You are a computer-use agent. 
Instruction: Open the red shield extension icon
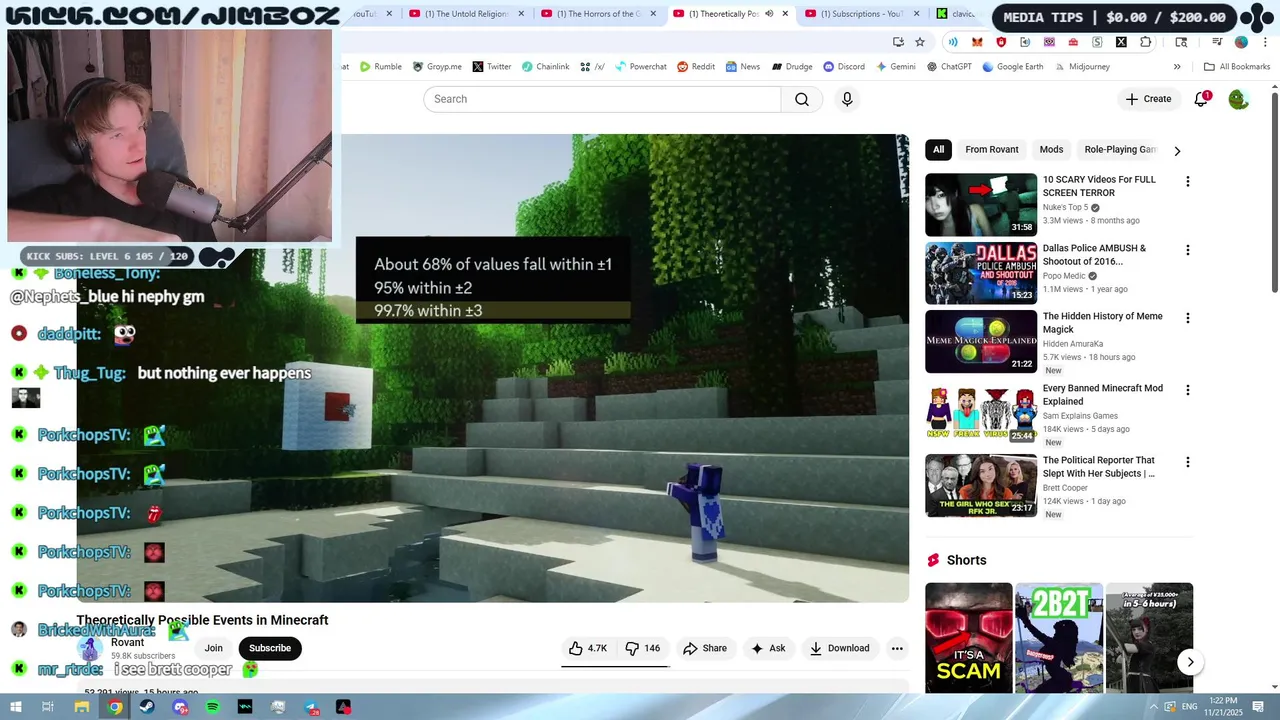click(1001, 42)
